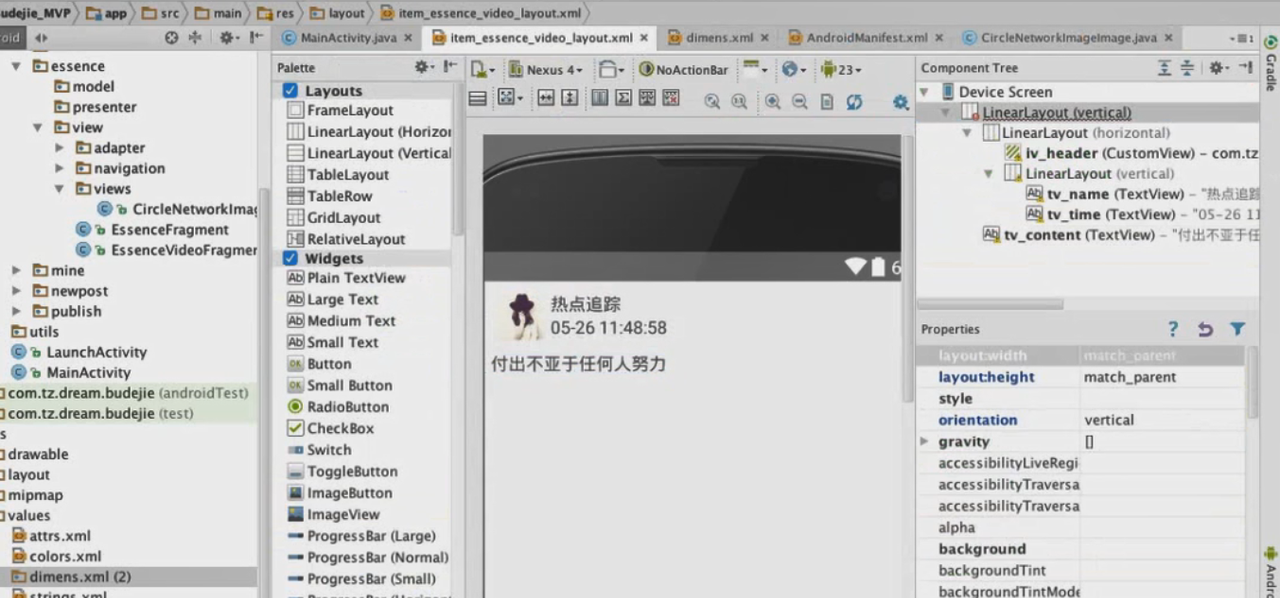The width and height of the screenshot is (1280, 598).
Task: Zoom in on the design canvas
Action: (772, 100)
